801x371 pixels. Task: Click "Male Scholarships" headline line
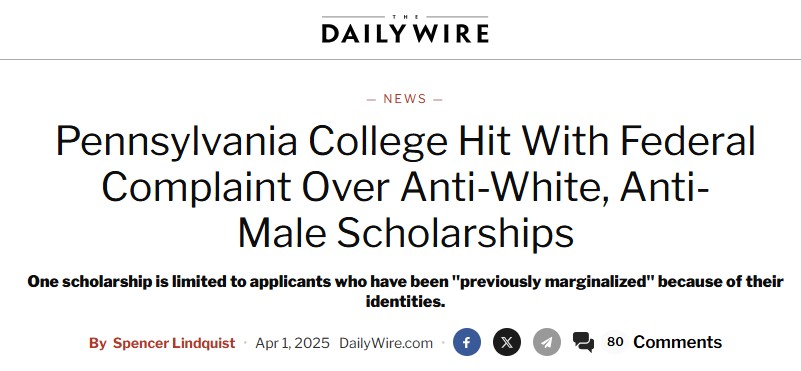(406, 233)
